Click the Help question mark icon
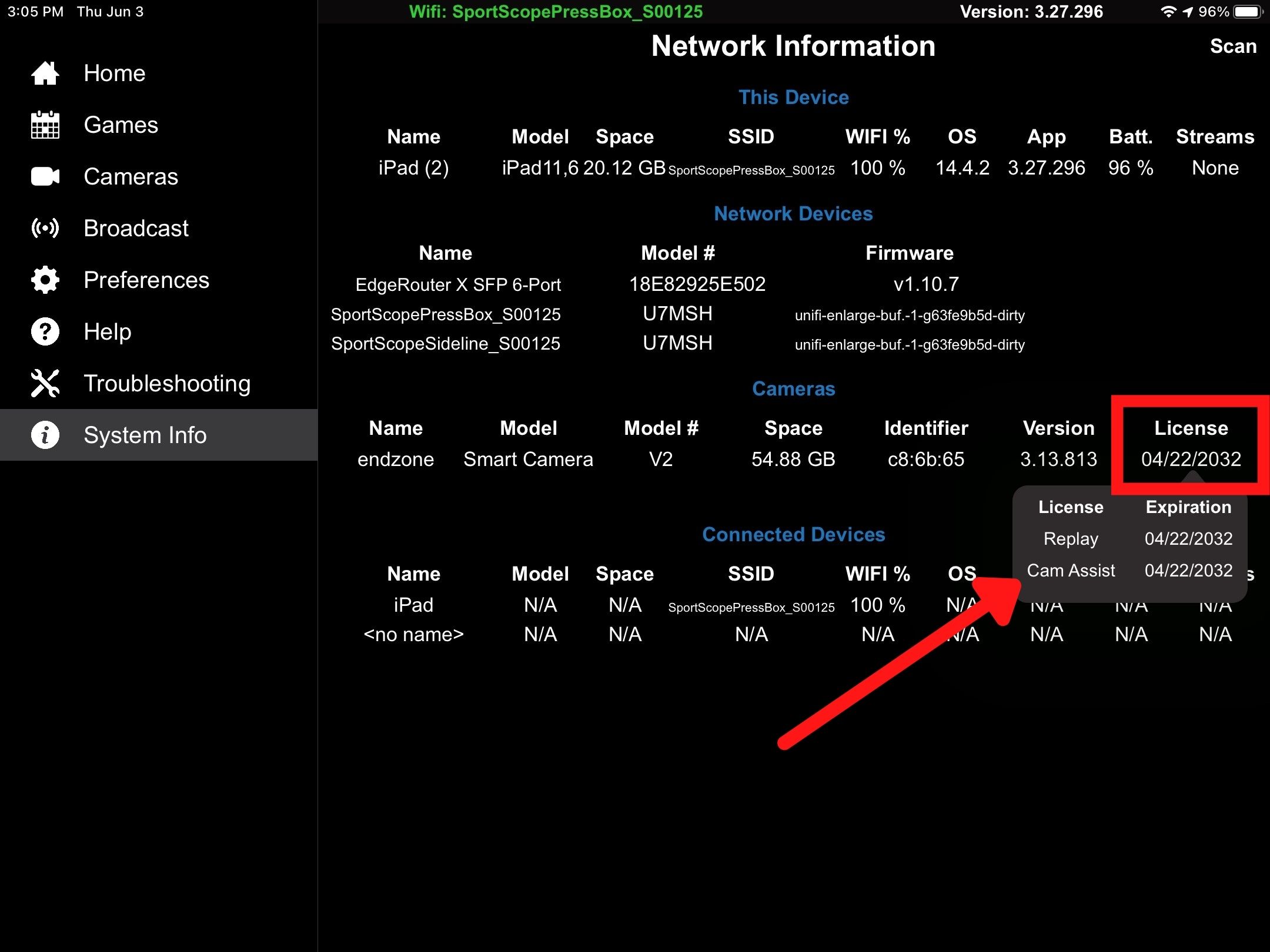Viewport: 1270px width, 952px height. tap(45, 331)
